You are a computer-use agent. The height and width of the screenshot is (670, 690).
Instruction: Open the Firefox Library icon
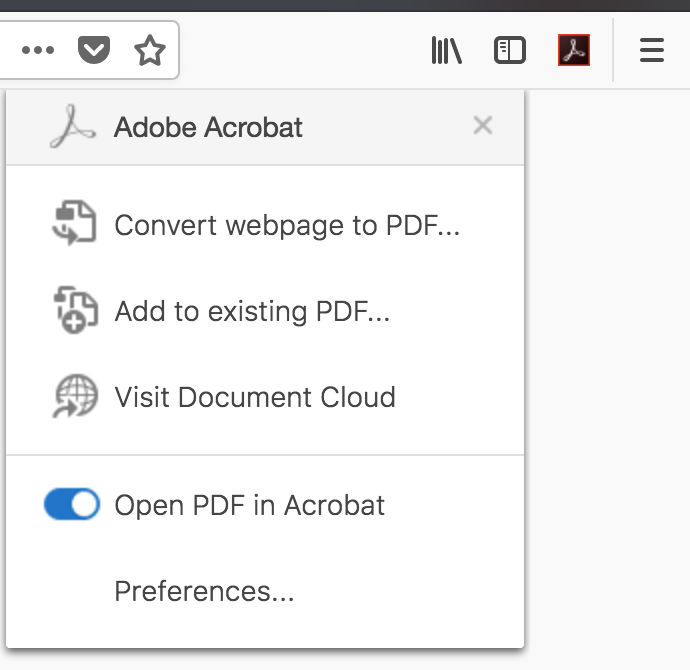(447, 50)
